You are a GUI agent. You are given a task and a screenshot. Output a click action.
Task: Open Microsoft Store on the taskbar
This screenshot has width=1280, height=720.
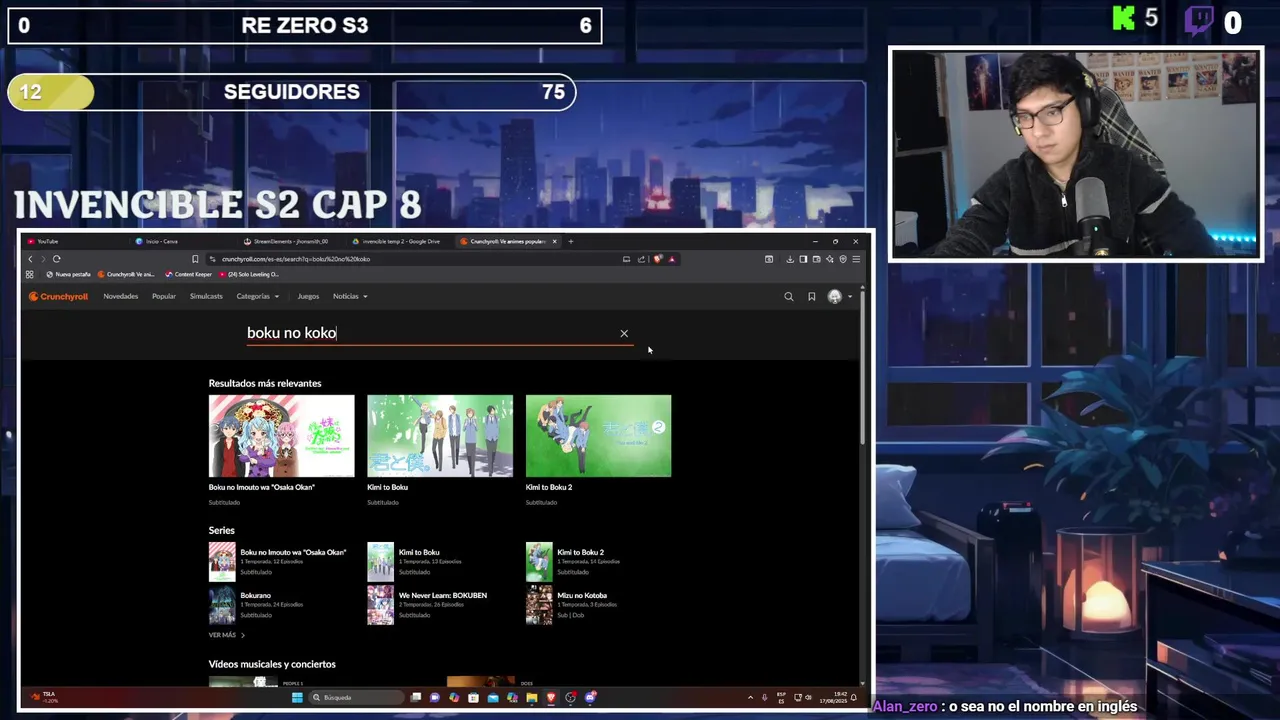tap(473, 697)
